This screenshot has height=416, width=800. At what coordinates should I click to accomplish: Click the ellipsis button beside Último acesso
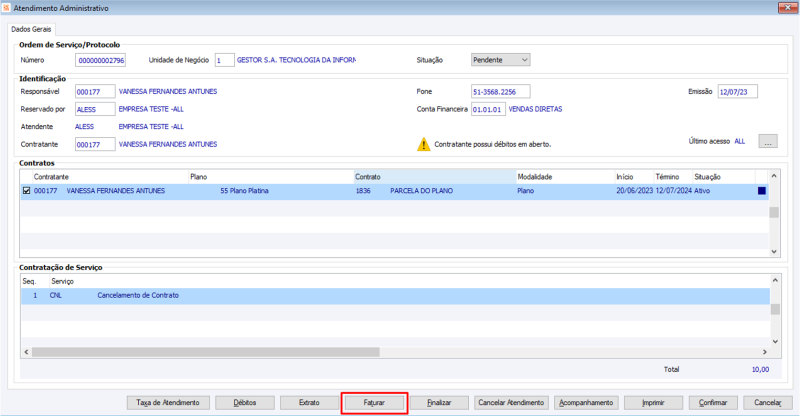[768, 141]
